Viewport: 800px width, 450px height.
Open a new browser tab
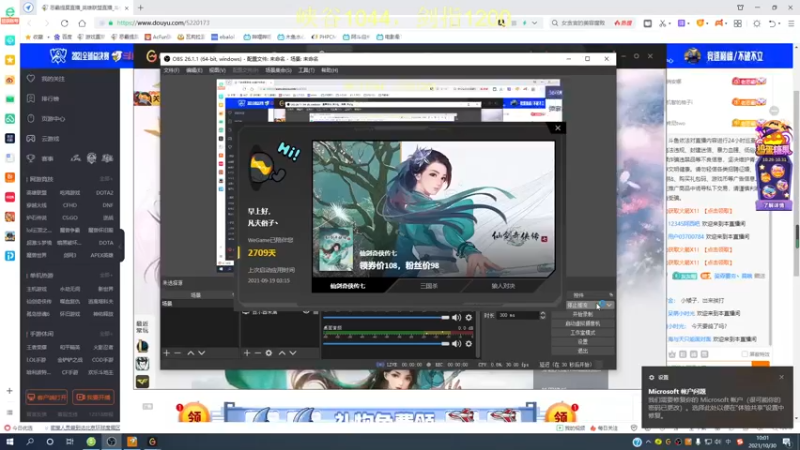click(140, 8)
